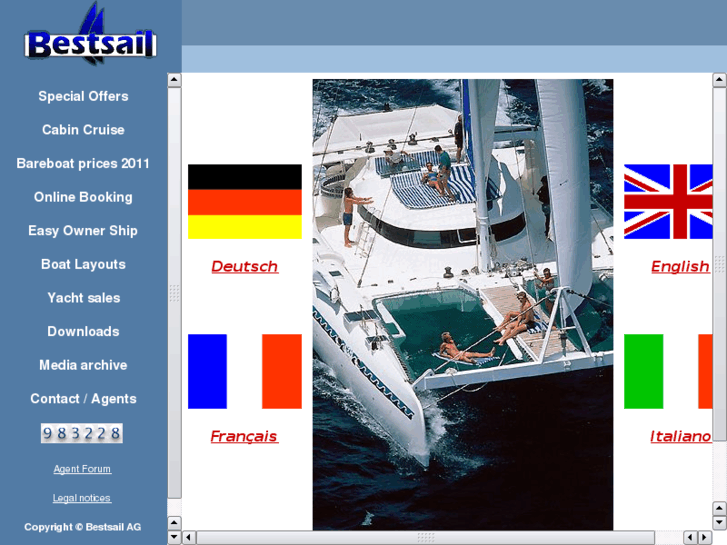Open Cabin Cruise section
The width and height of the screenshot is (727, 545).
click(83, 129)
